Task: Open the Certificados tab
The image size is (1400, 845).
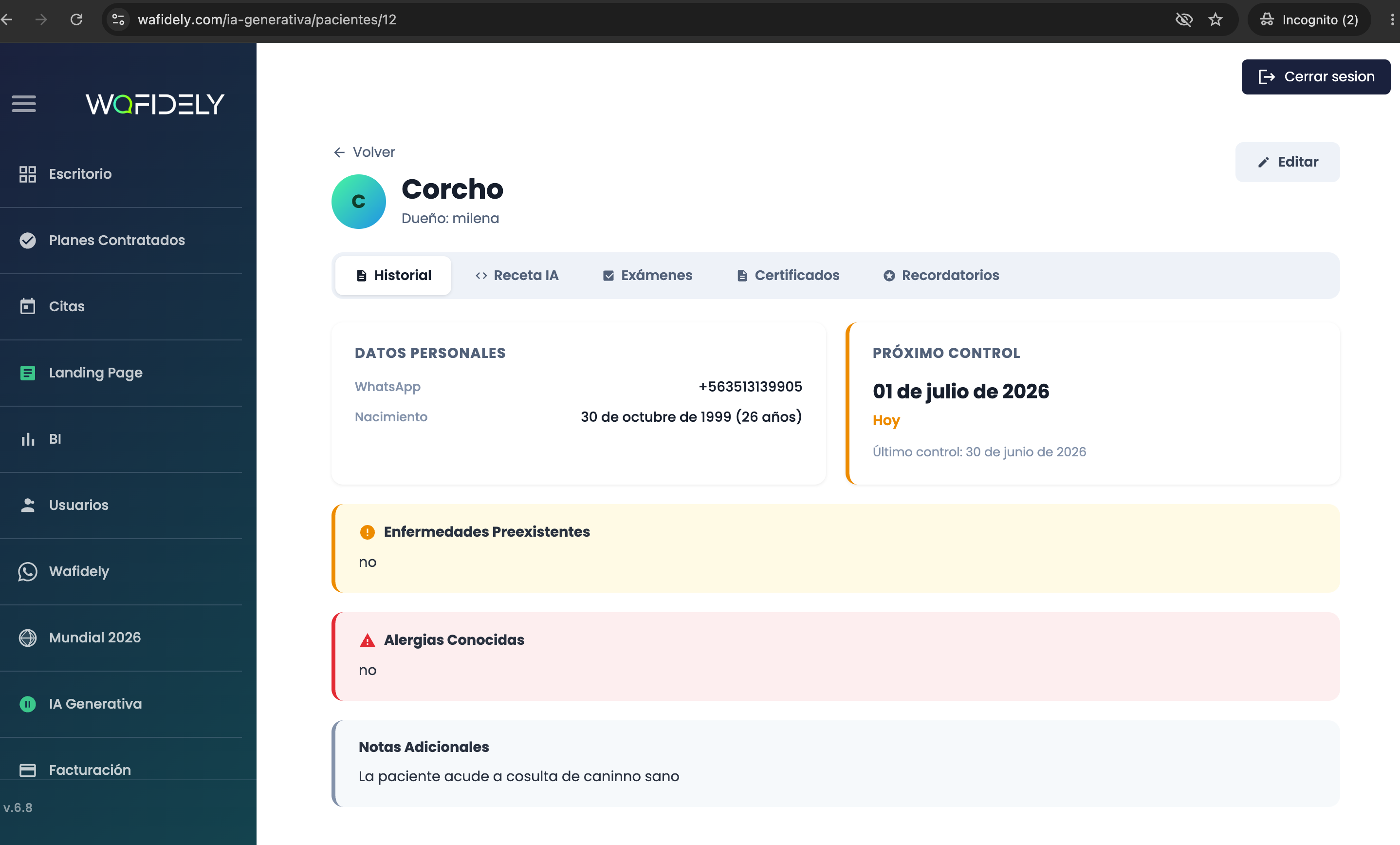Action: click(788, 275)
